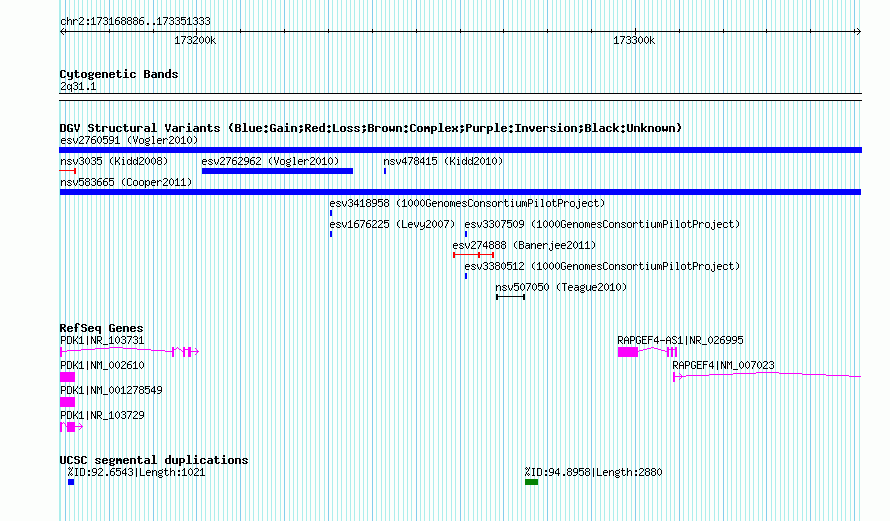The height and width of the screenshot is (521, 890).
Task: Click the PDK1|NR_103729 gene label
Action: 102,415
